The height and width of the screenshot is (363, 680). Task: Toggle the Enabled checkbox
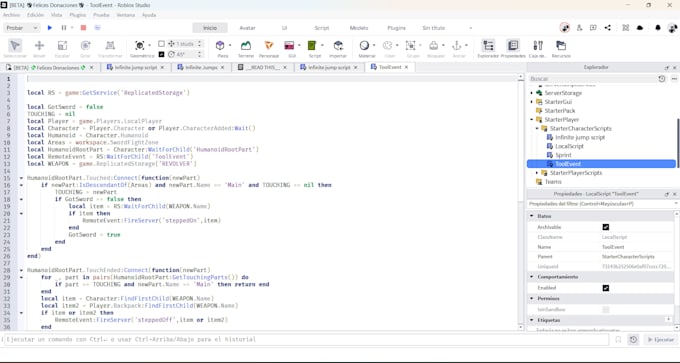(x=606, y=288)
